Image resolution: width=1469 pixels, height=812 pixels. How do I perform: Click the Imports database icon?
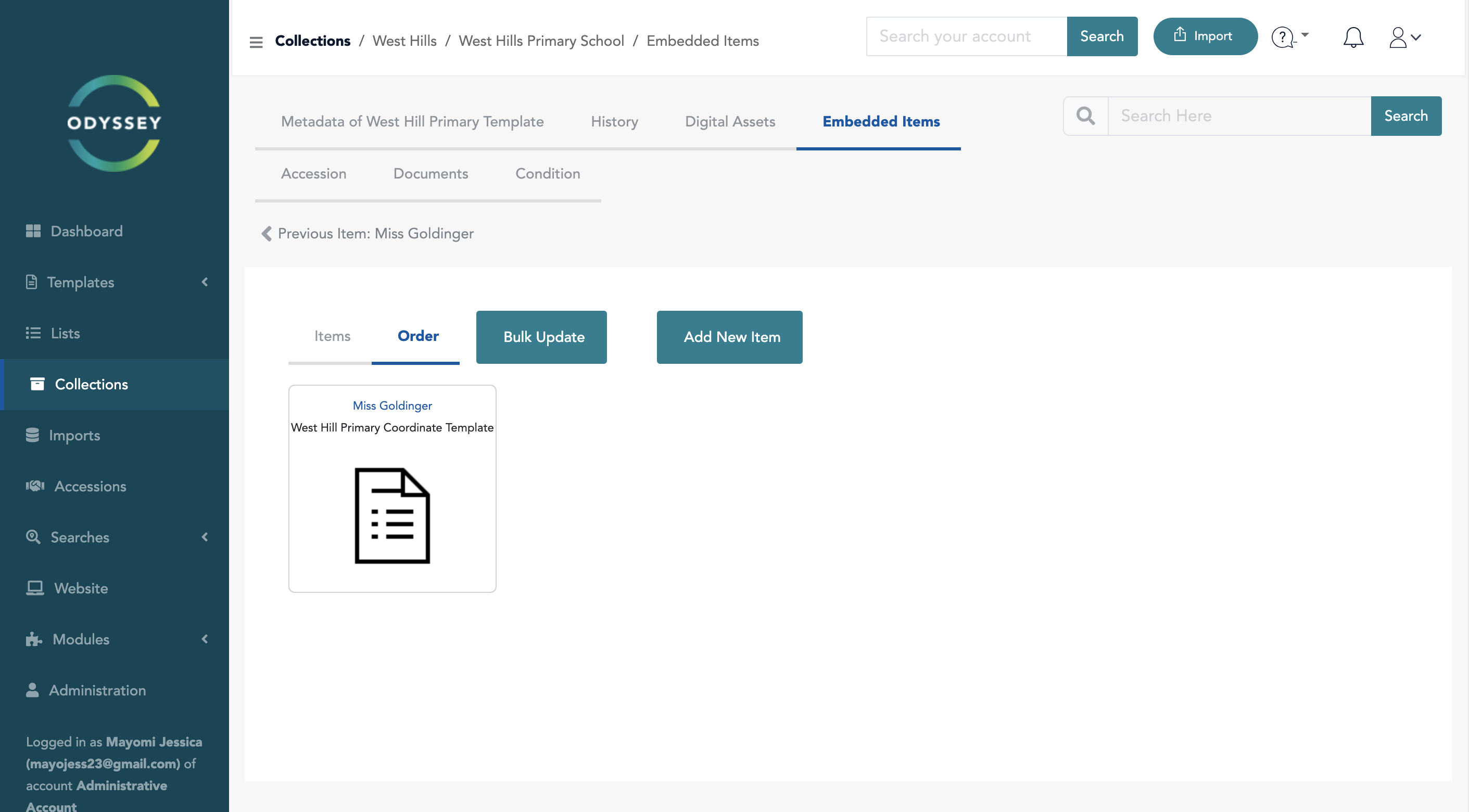[x=32, y=435]
